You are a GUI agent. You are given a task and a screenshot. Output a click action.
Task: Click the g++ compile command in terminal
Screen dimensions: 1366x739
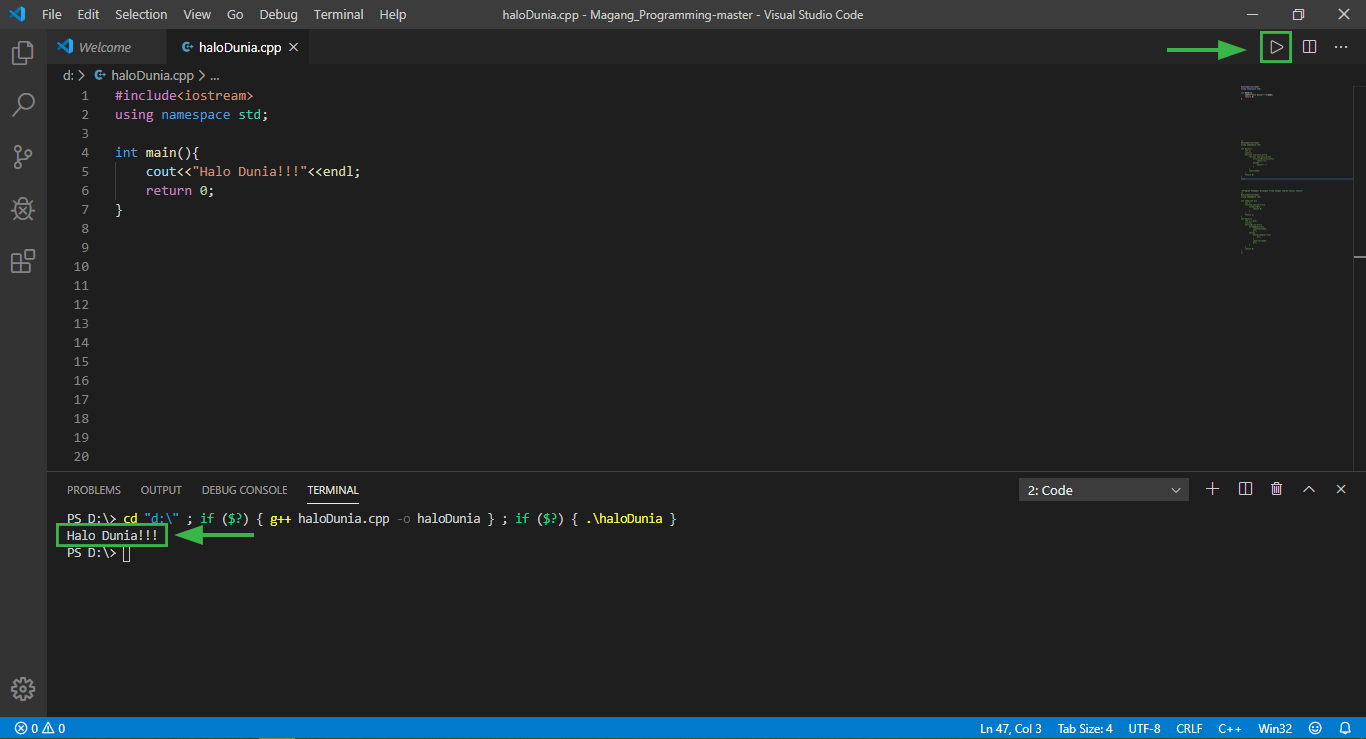pos(377,519)
